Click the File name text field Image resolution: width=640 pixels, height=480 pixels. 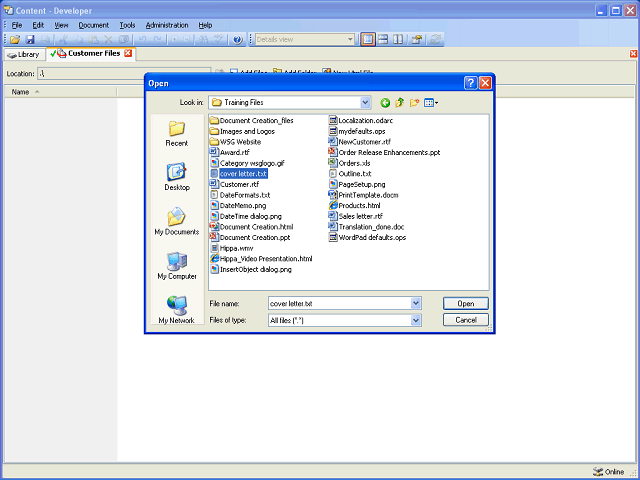click(340, 304)
